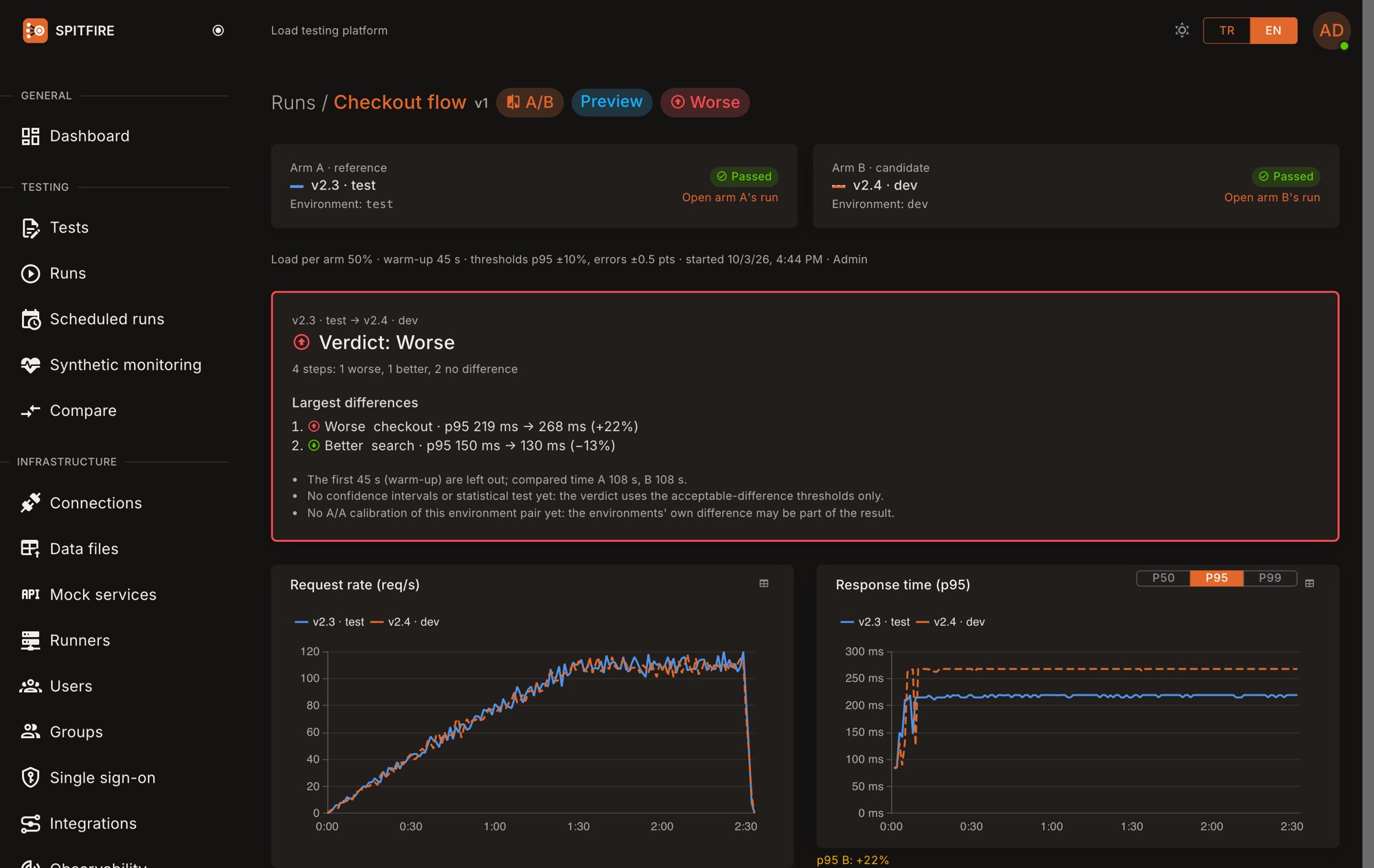Show table view for Request rate chart

[x=764, y=584]
